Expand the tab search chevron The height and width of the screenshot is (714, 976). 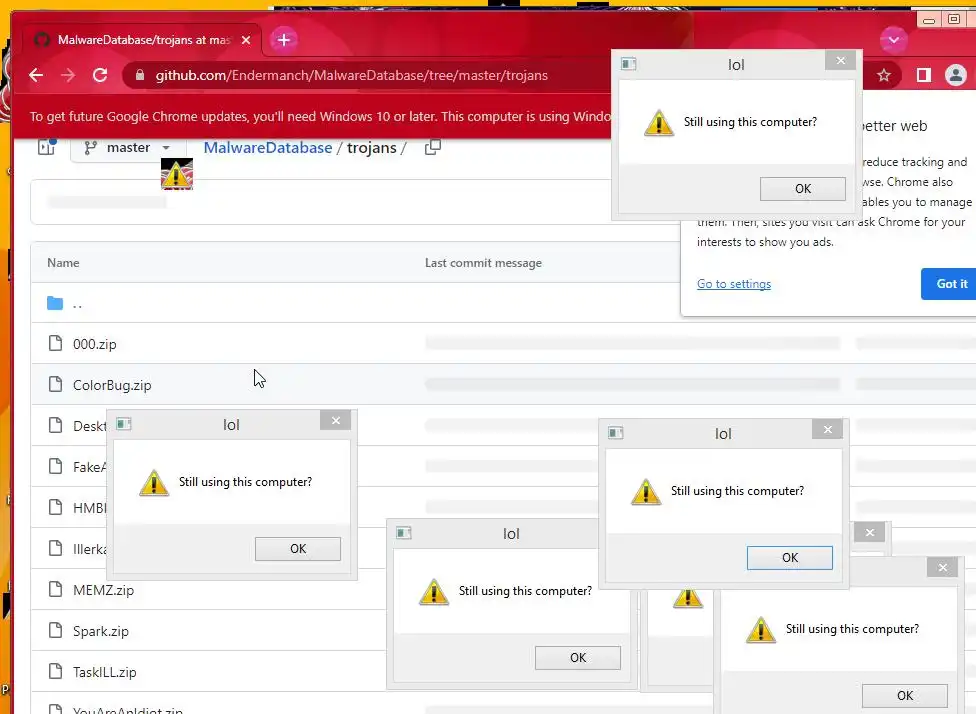click(x=894, y=40)
